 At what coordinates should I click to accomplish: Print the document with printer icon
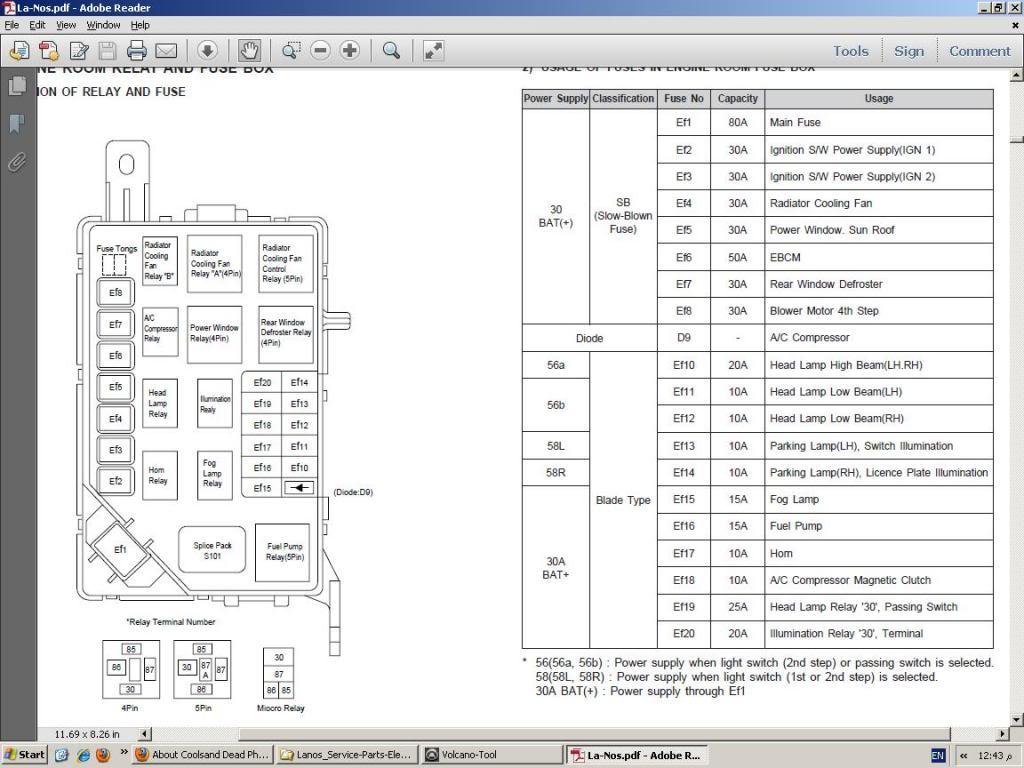click(136, 50)
